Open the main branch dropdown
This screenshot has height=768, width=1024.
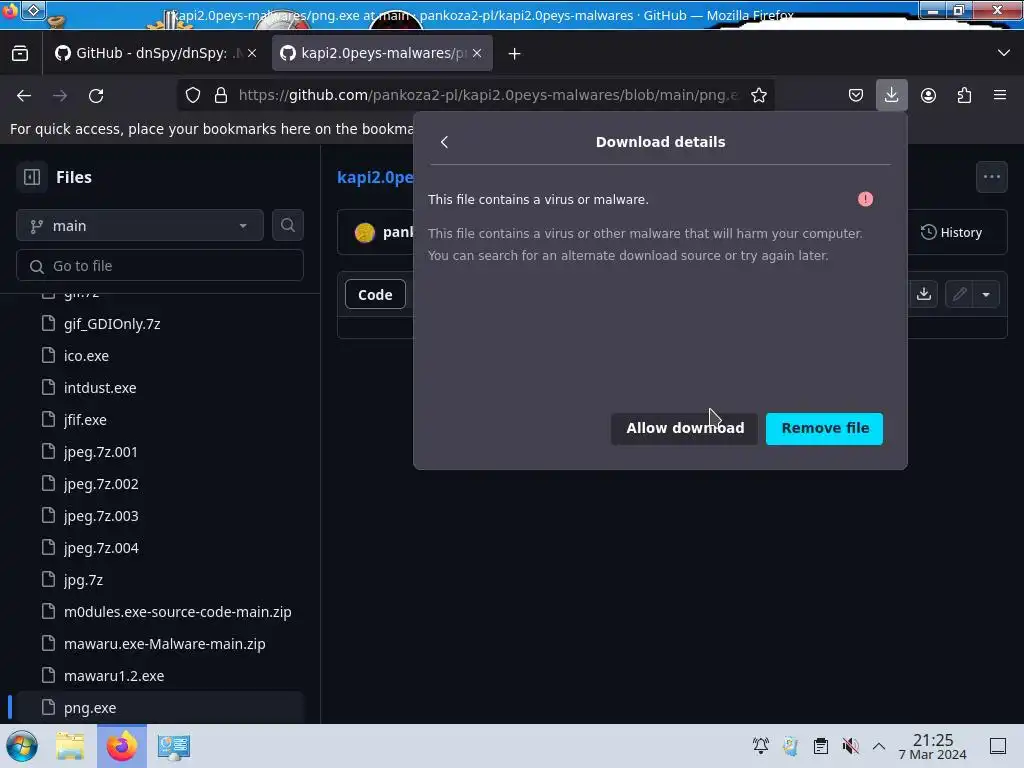click(140, 226)
